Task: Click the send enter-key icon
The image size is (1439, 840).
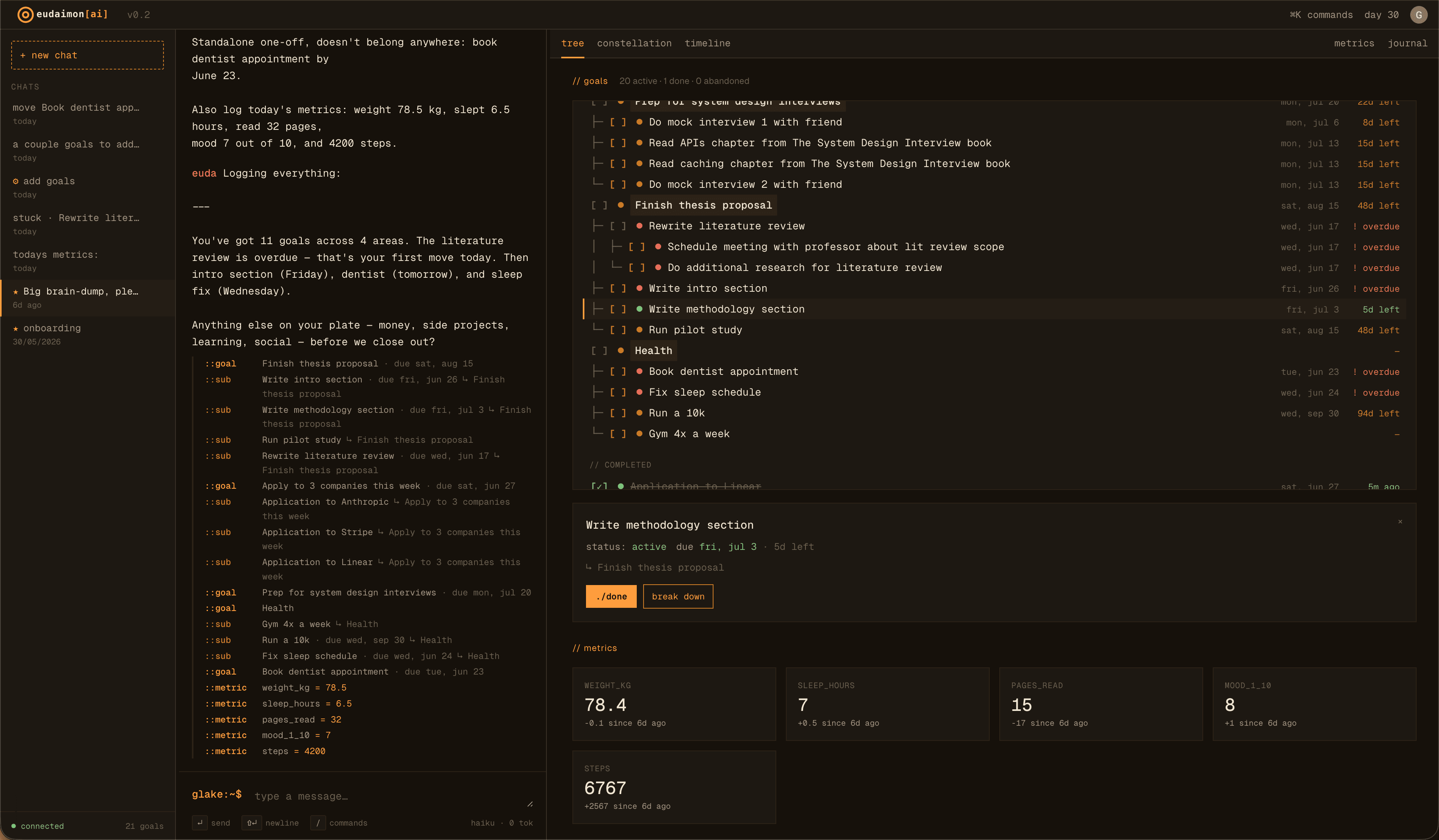Action: pos(200,823)
